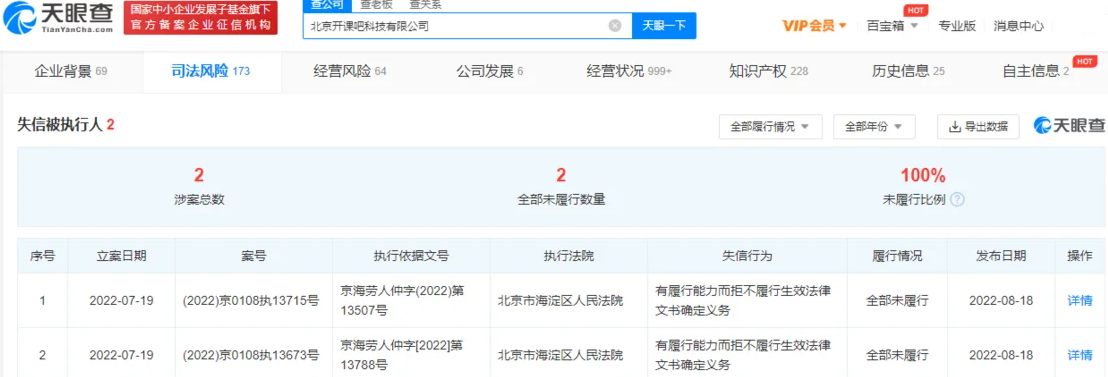Switch to the 经营风险 tab
The width and height of the screenshot is (1108, 377).
(x=350, y=71)
